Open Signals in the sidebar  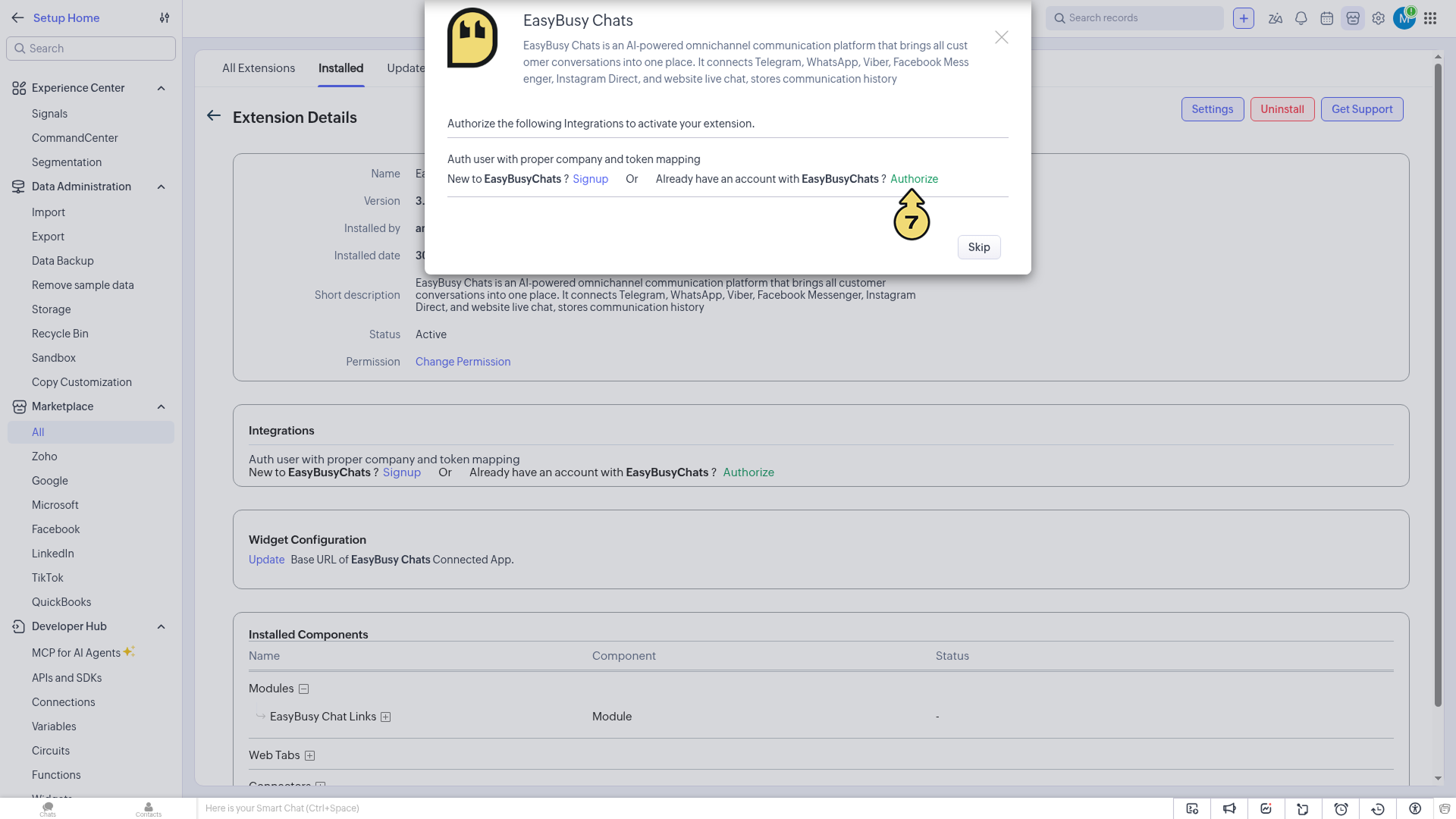(49, 114)
